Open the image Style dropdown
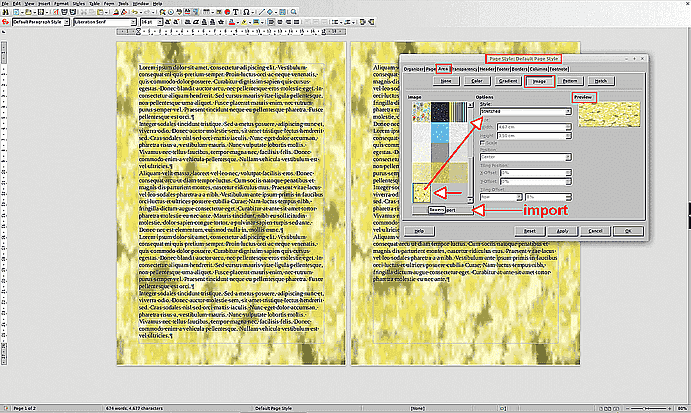691x413 pixels. point(526,112)
